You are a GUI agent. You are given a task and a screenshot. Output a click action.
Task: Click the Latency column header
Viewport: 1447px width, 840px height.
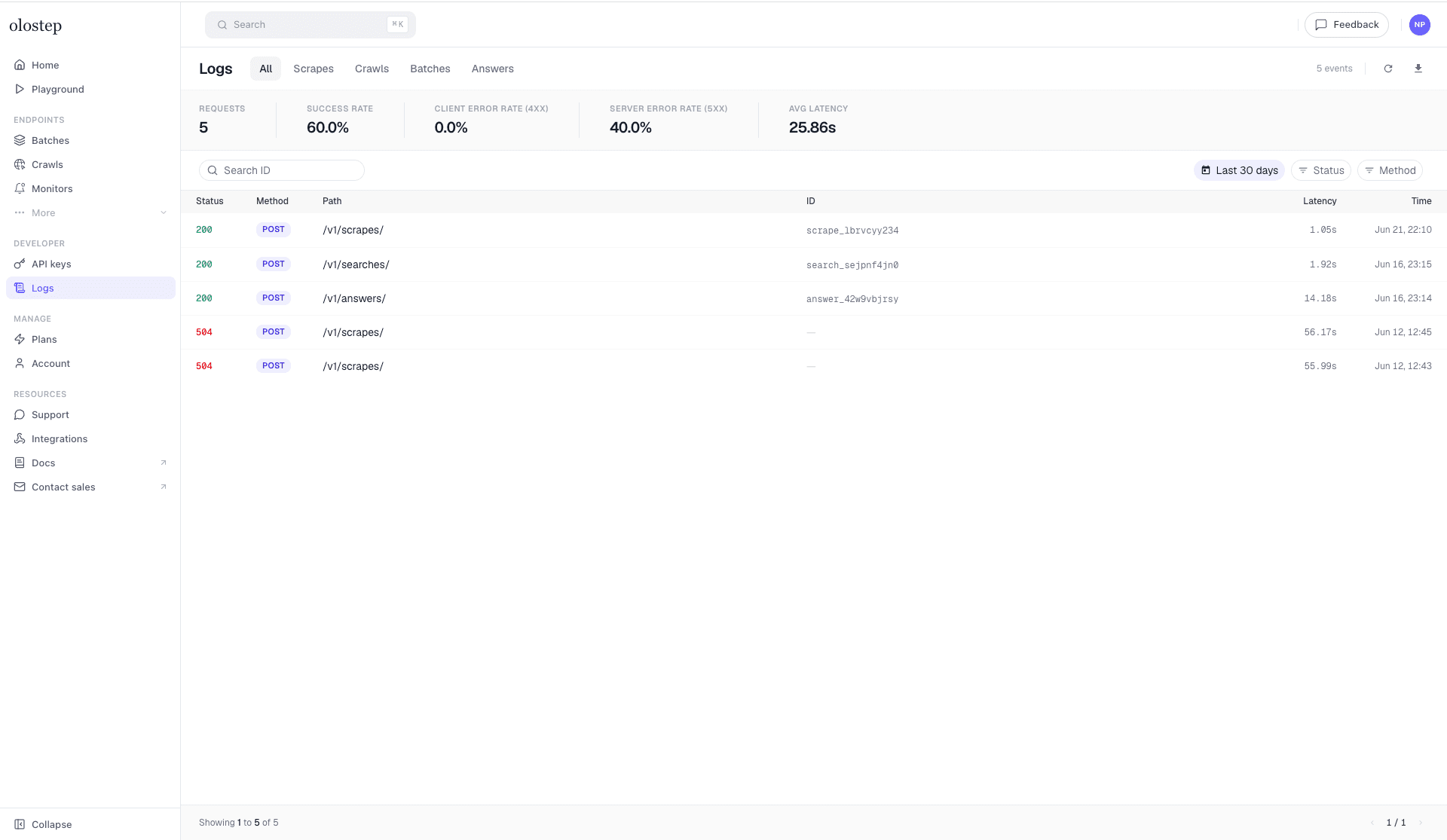click(x=1320, y=201)
